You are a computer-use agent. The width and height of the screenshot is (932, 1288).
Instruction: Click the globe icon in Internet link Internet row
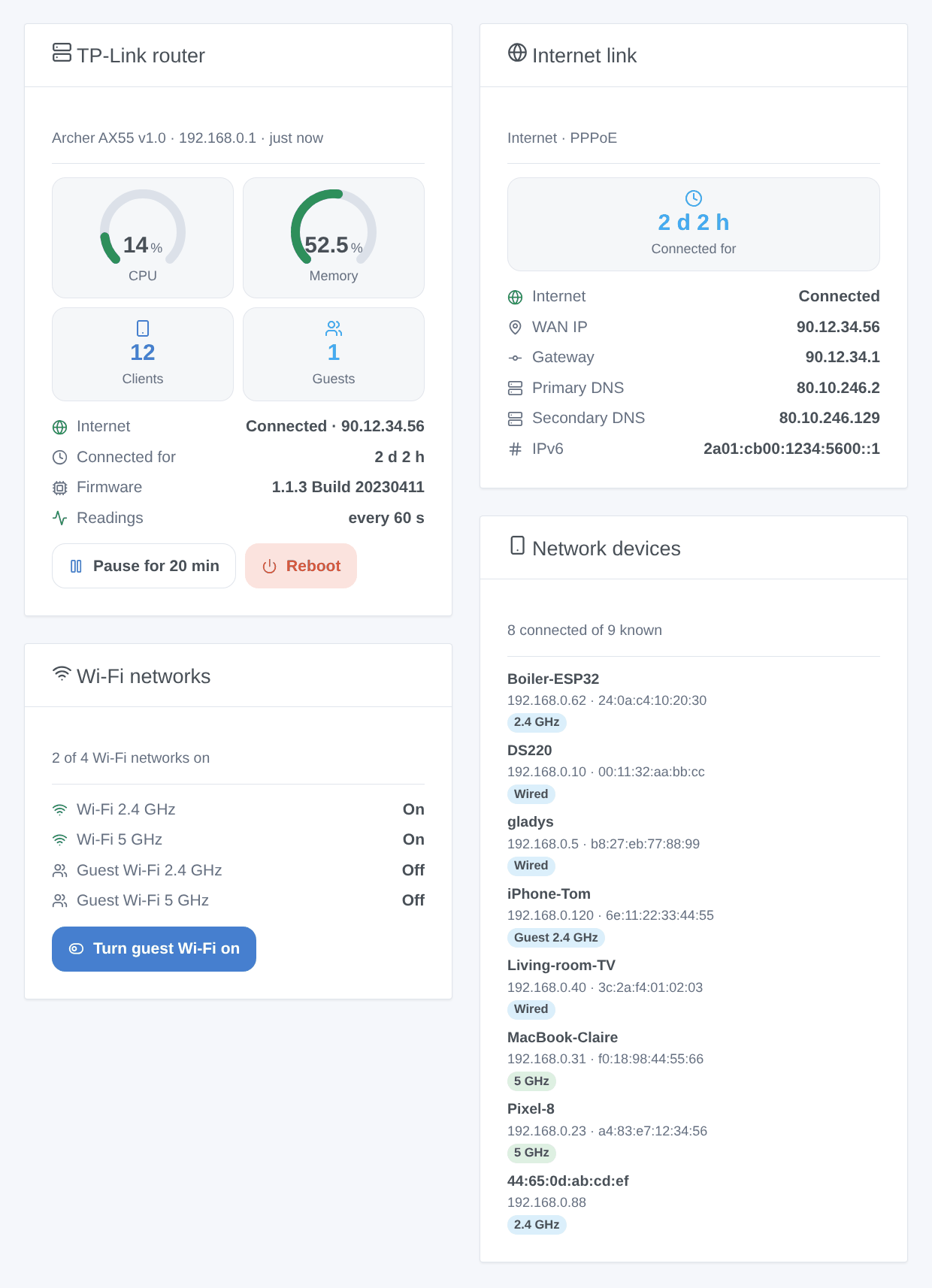point(516,298)
